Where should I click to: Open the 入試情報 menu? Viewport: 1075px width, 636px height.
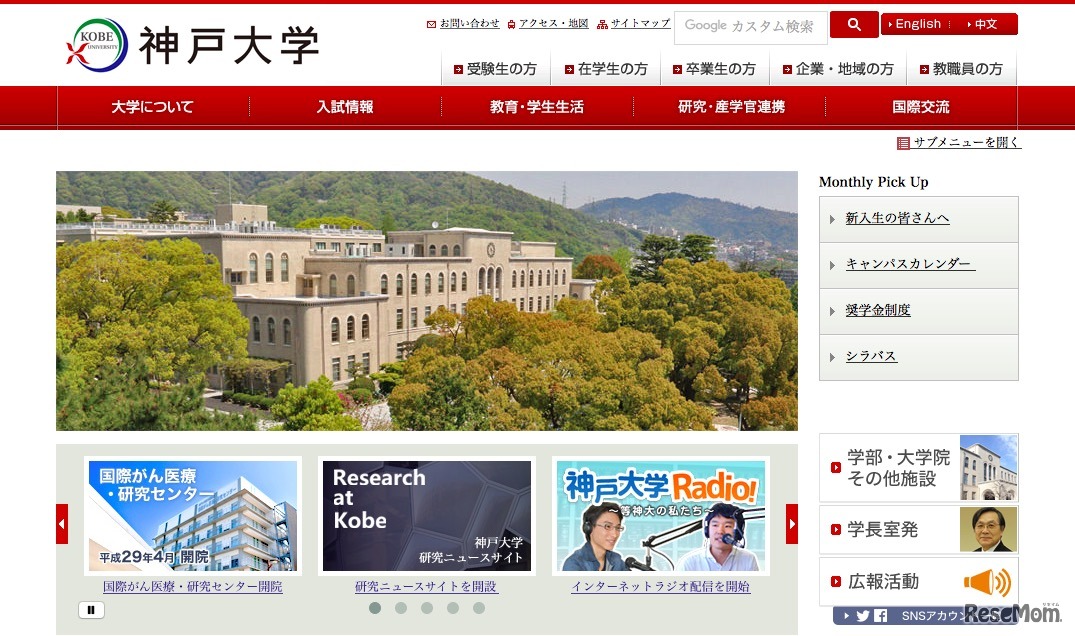(x=344, y=106)
